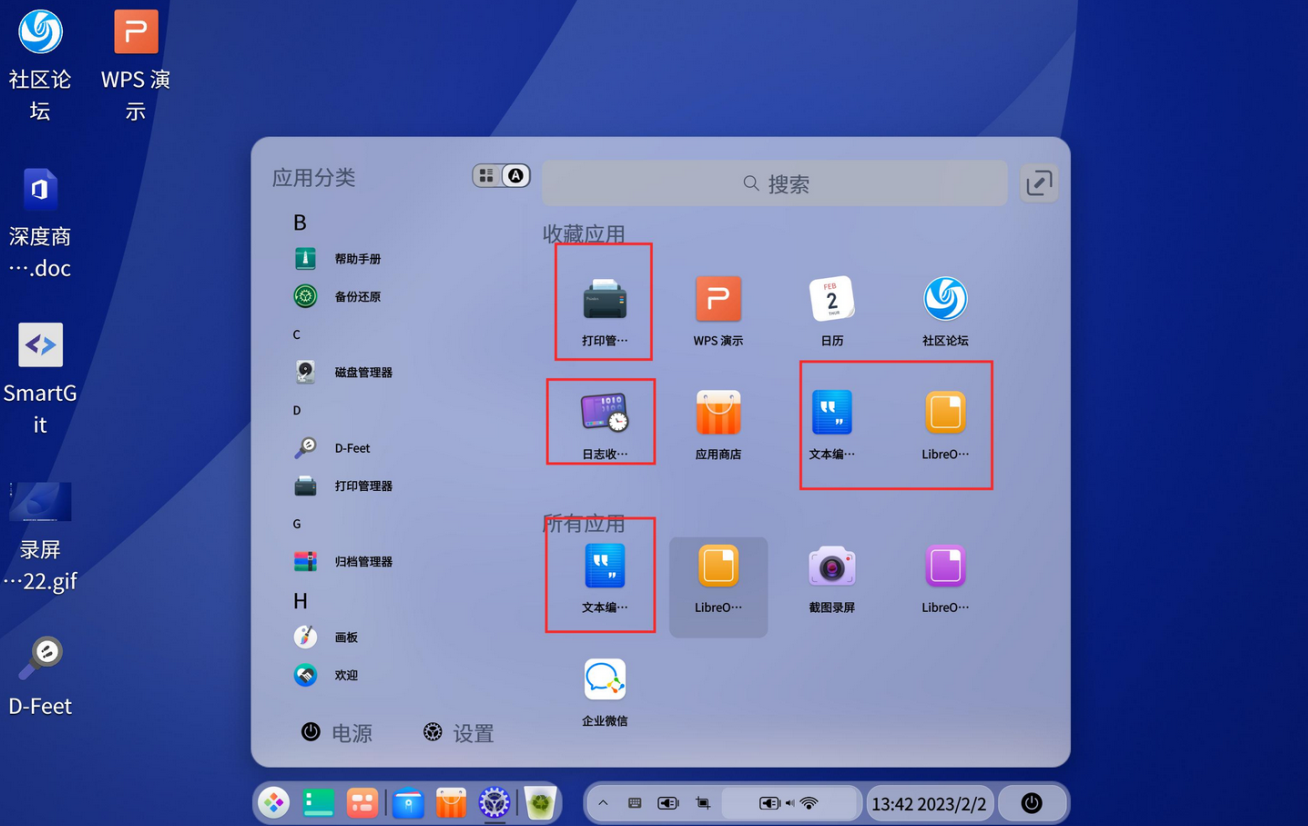Screen dimensions: 1308x826
Task: Open WPS 演示 desktop shortcut
Action: pos(136,64)
